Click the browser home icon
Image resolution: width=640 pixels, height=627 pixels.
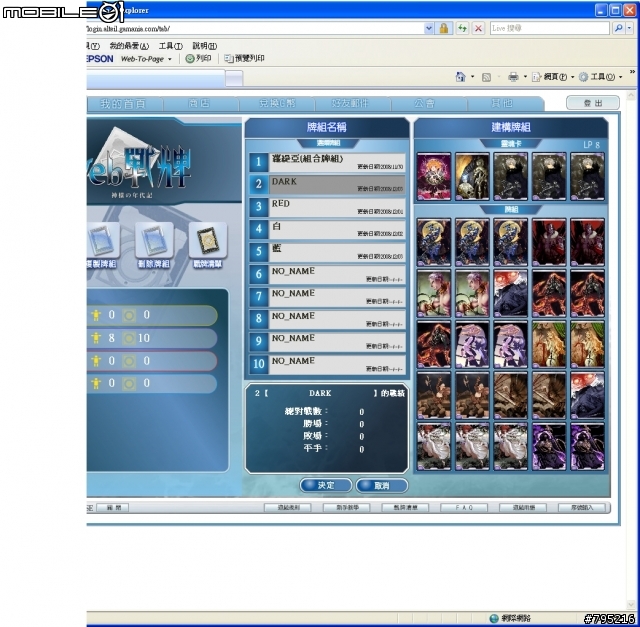[460, 77]
